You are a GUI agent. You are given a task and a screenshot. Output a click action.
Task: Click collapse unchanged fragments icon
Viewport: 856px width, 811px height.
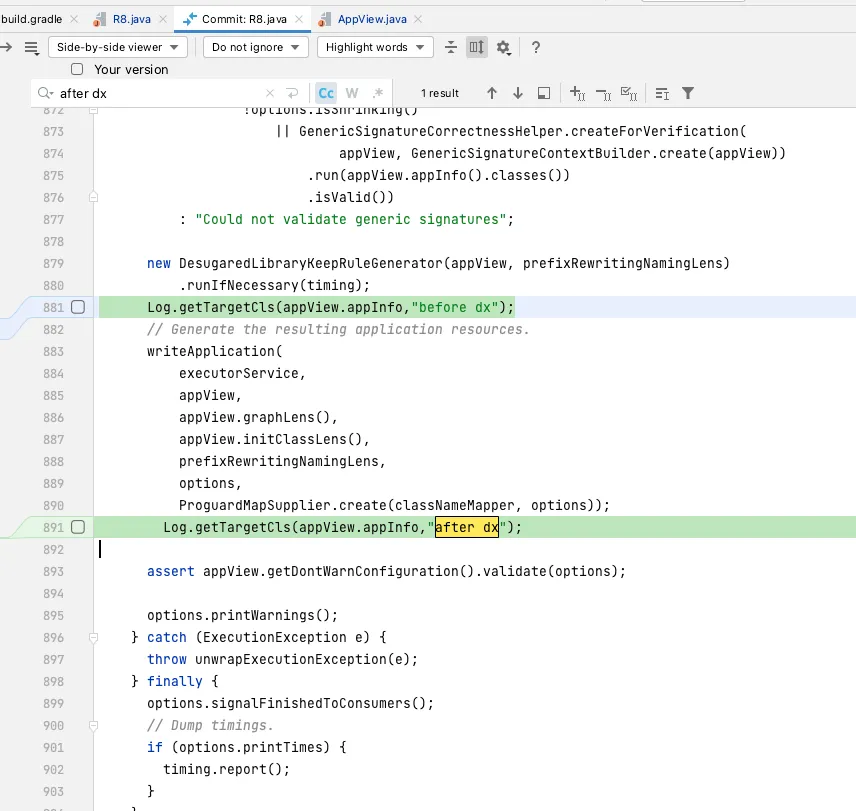451,47
